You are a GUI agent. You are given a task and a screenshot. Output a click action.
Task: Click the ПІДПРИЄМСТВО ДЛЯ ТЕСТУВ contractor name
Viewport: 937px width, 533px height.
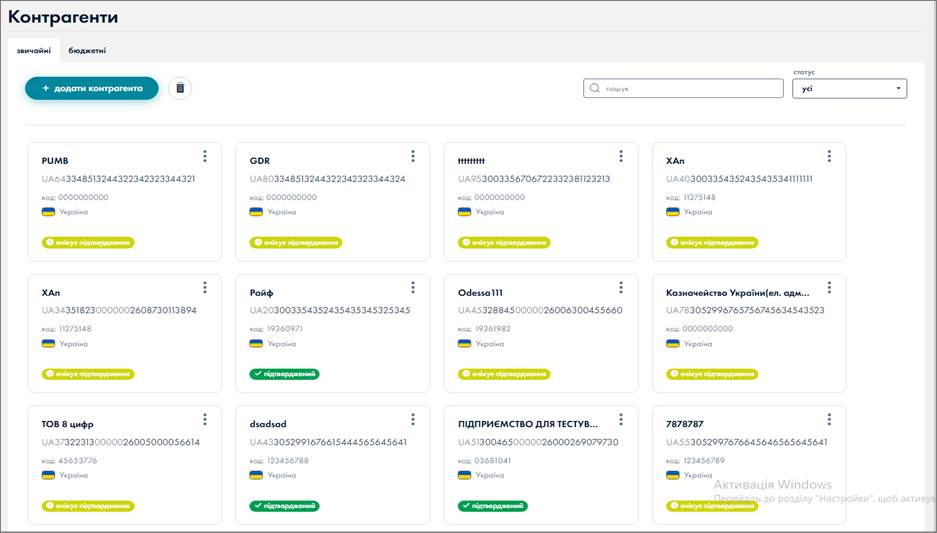point(528,424)
